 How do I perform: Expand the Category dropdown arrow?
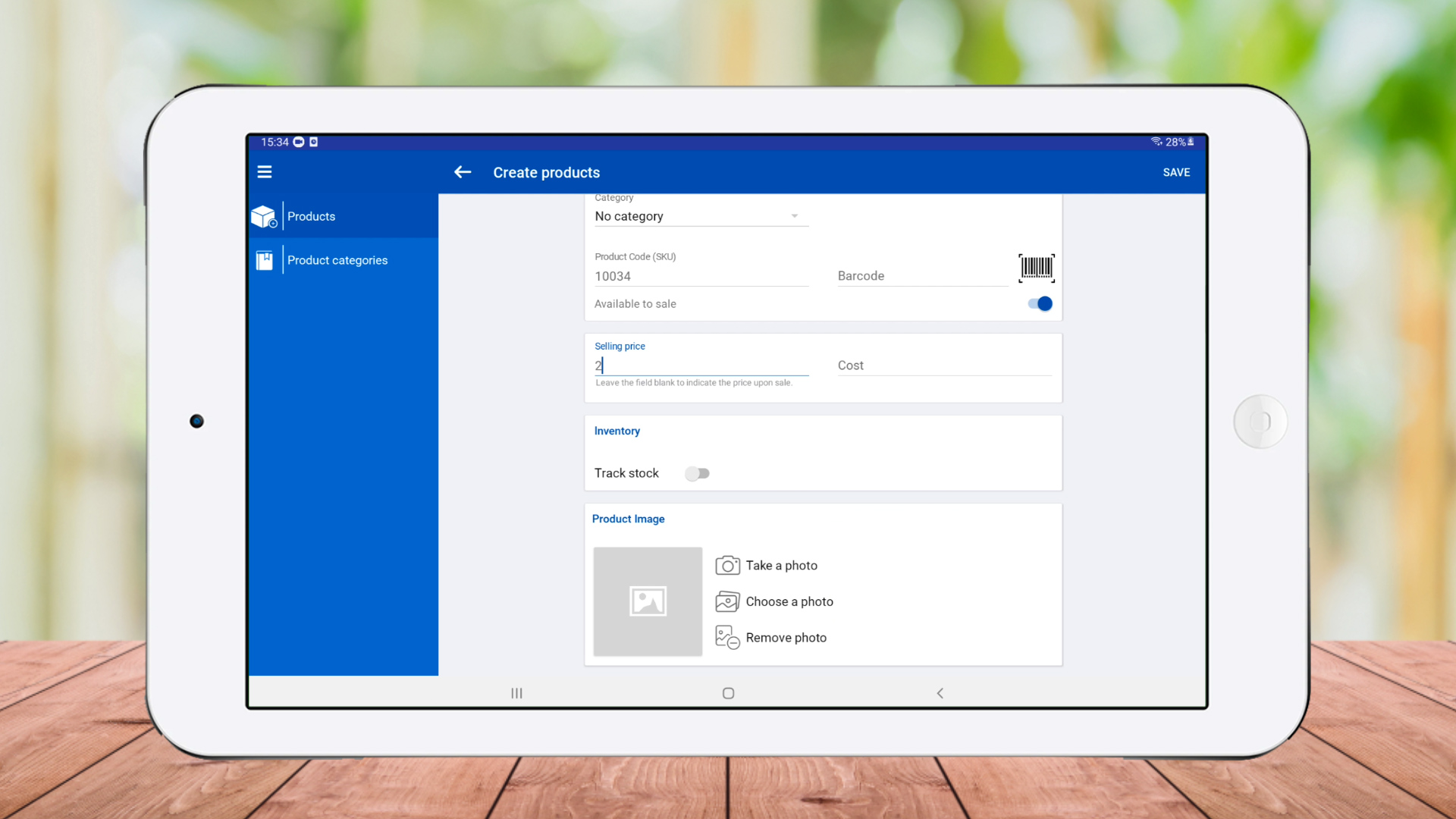click(x=795, y=216)
